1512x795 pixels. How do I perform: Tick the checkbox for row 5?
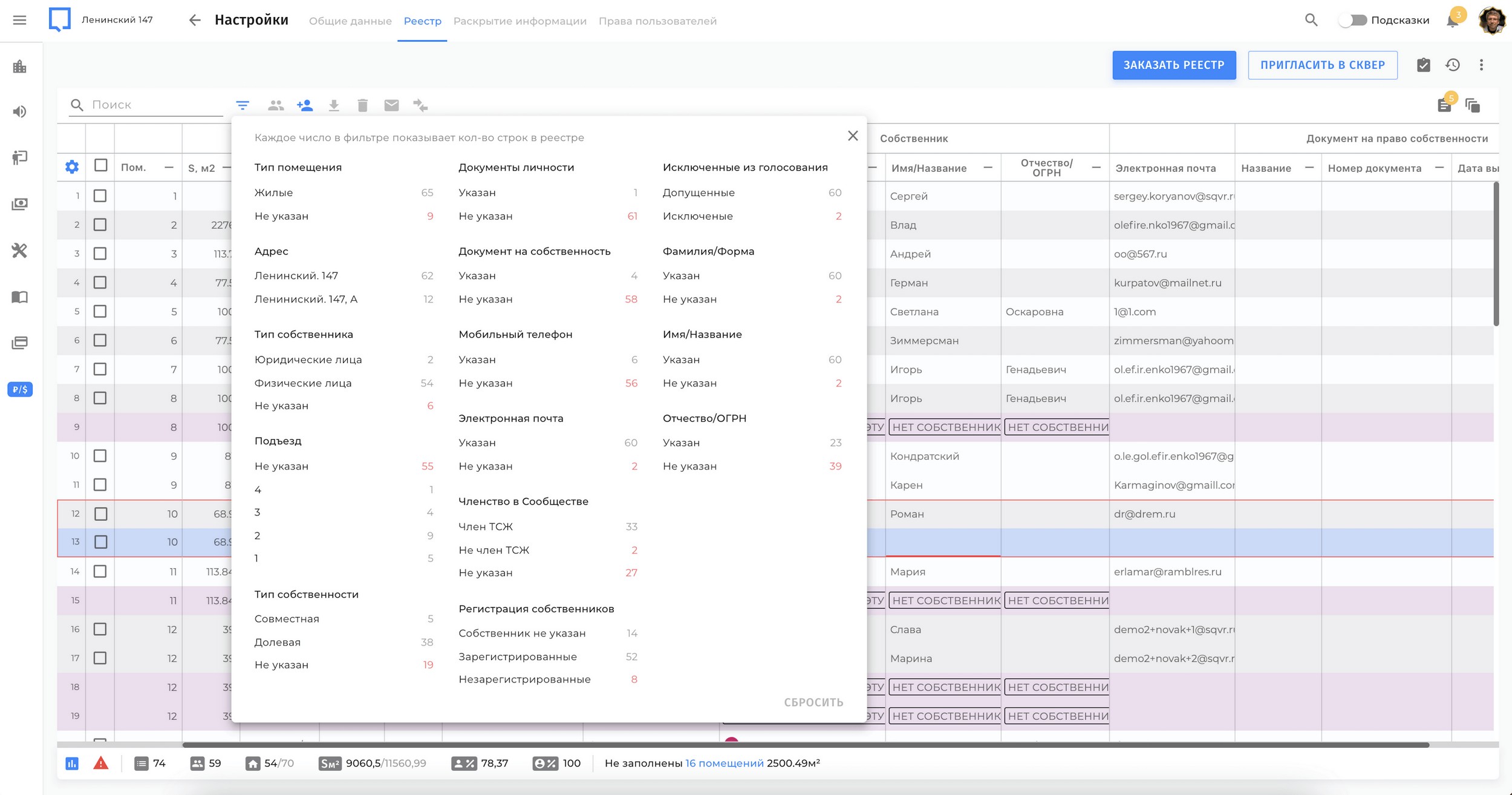pyautogui.click(x=100, y=312)
